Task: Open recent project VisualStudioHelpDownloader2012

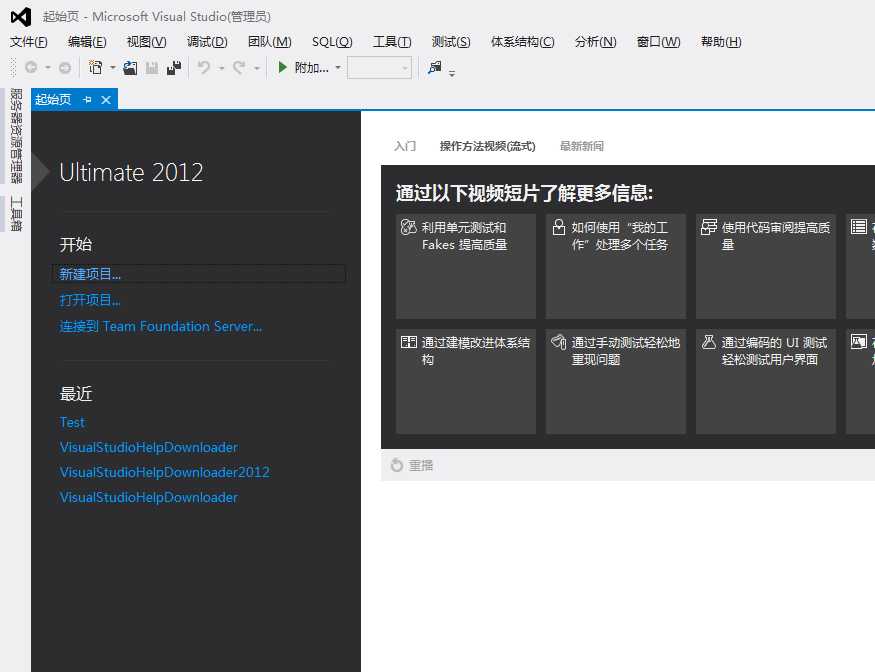Action: point(165,472)
